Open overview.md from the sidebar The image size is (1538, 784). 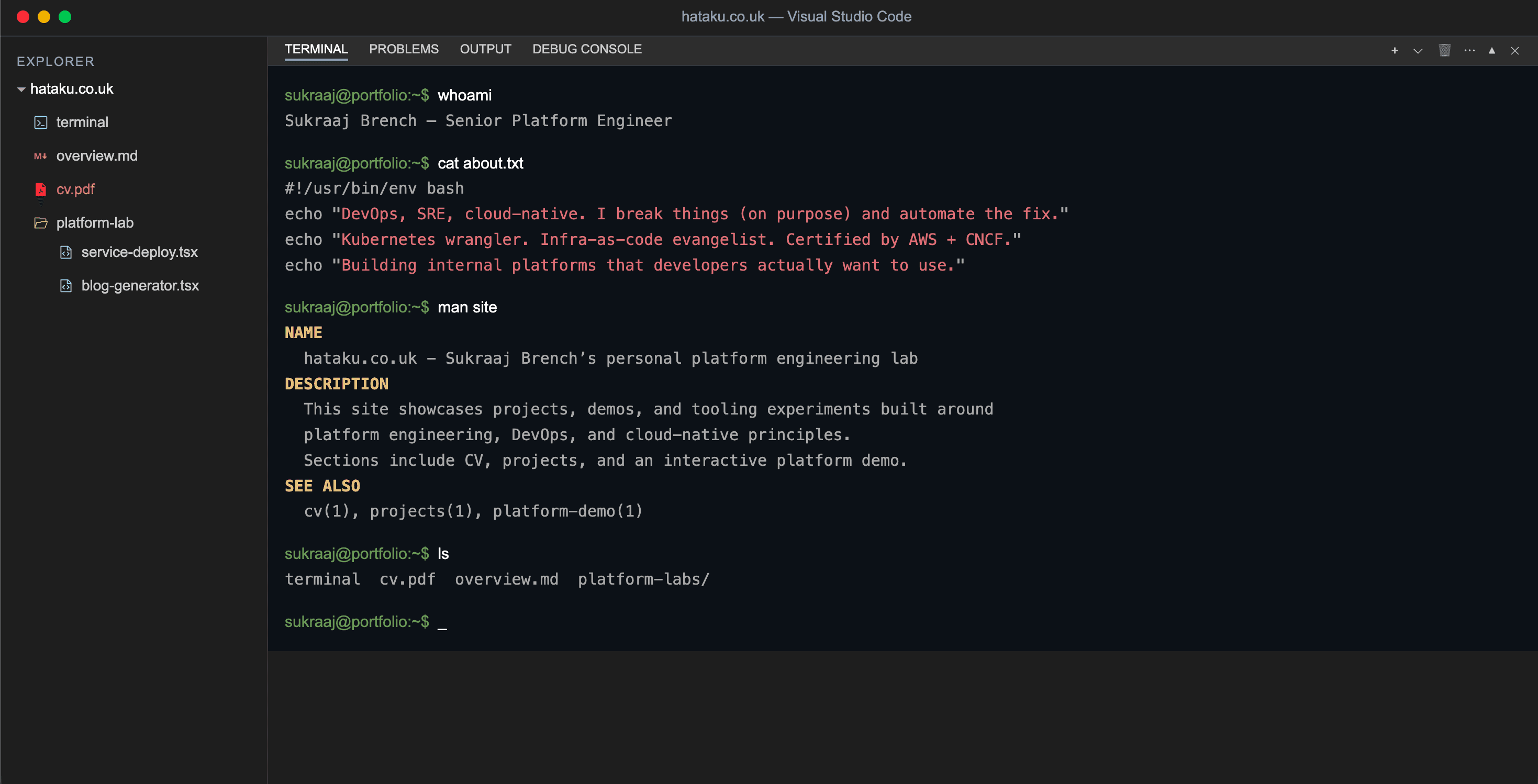coord(97,156)
